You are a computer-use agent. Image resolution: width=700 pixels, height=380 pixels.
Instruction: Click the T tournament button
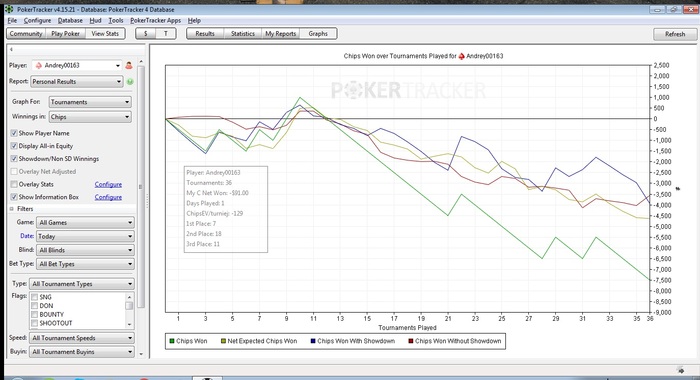coord(166,33)
